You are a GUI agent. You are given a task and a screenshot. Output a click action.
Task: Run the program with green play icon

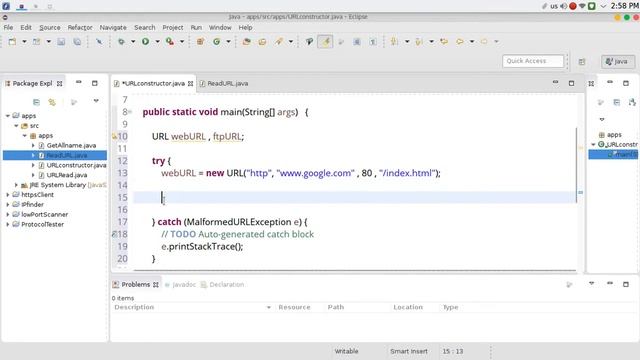[145, 42]
